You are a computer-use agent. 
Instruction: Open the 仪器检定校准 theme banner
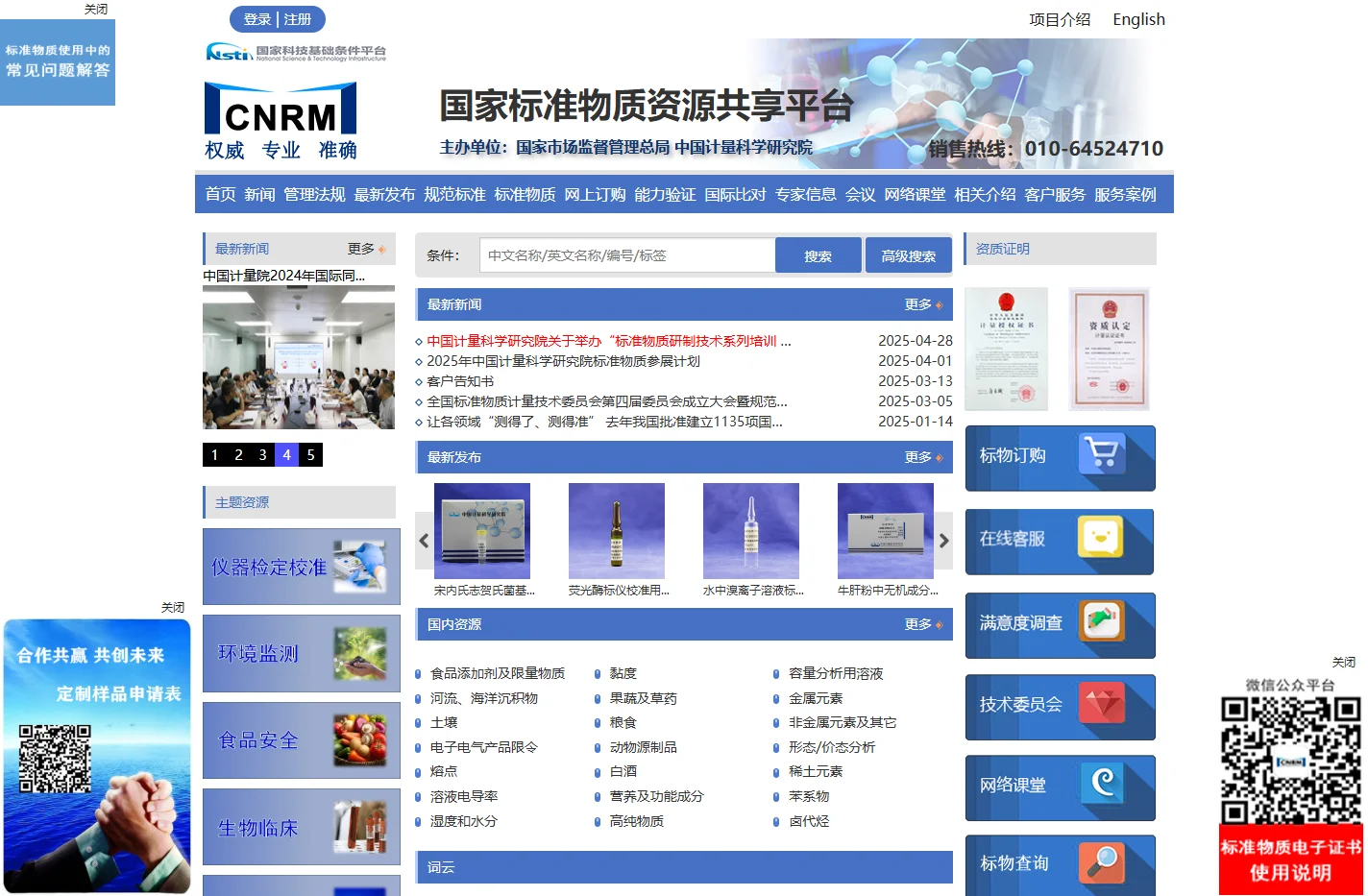click(302, 567)
